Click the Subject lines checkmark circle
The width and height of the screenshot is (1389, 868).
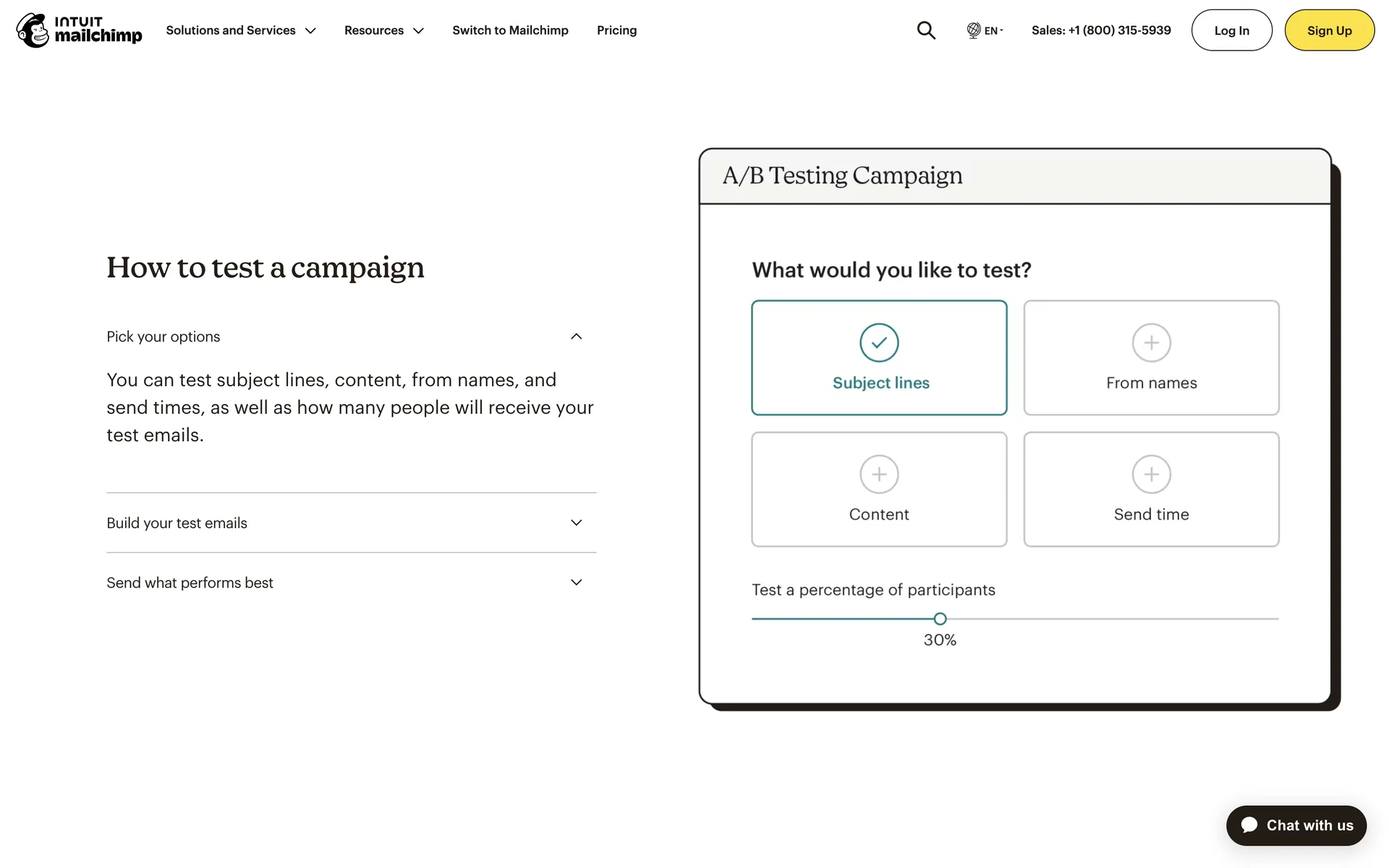click(x=879, y=343)
